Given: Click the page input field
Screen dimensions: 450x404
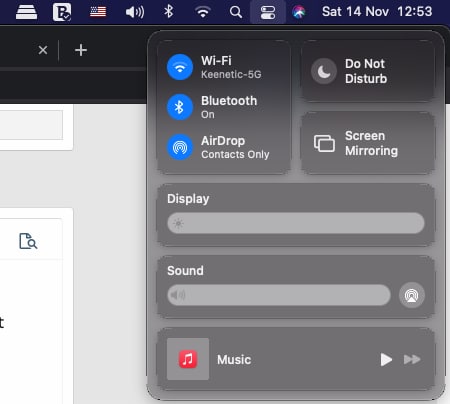Looking at the screenshot, I should coord(31,125).
